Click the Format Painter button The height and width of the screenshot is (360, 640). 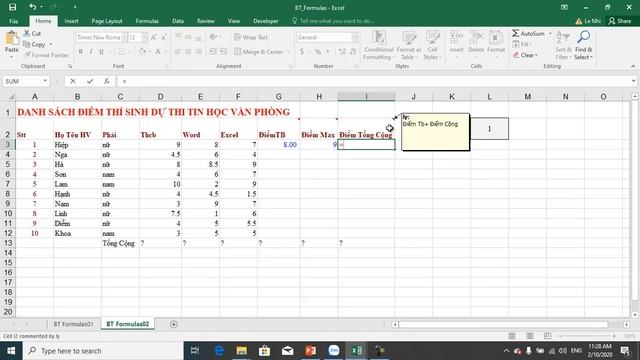tap(46, 55)
